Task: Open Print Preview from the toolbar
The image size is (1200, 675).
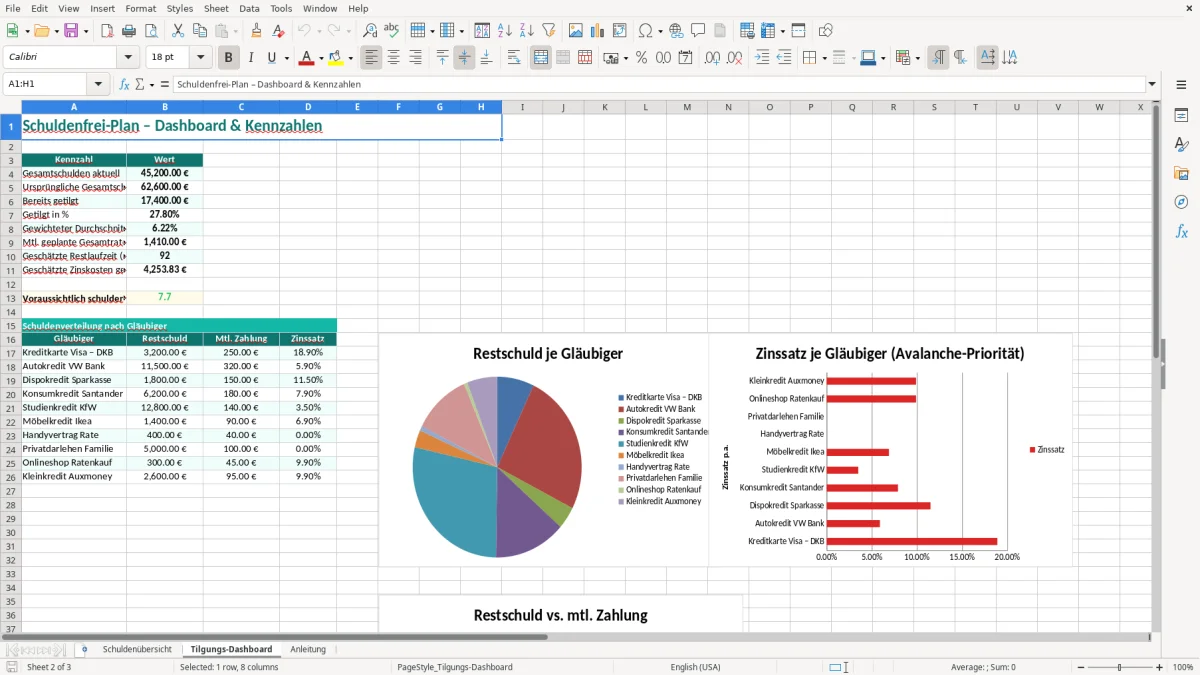Action: (x=150, y=31)
